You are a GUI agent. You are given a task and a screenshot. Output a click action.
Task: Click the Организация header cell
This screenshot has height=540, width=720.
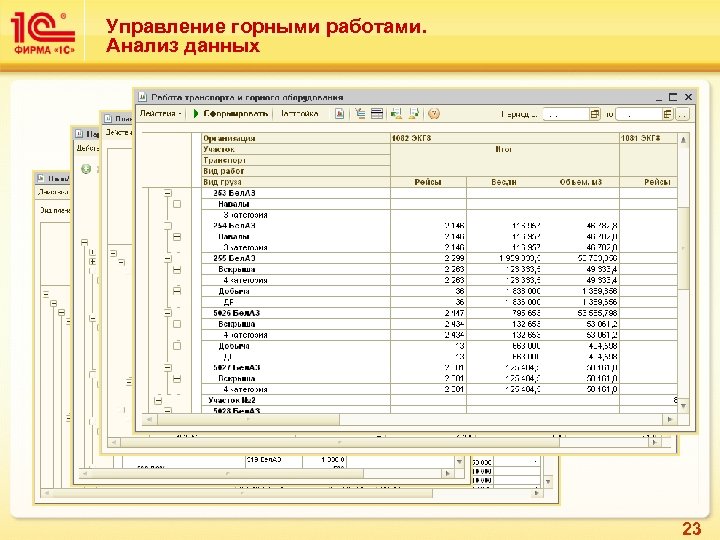pos(296,138)
